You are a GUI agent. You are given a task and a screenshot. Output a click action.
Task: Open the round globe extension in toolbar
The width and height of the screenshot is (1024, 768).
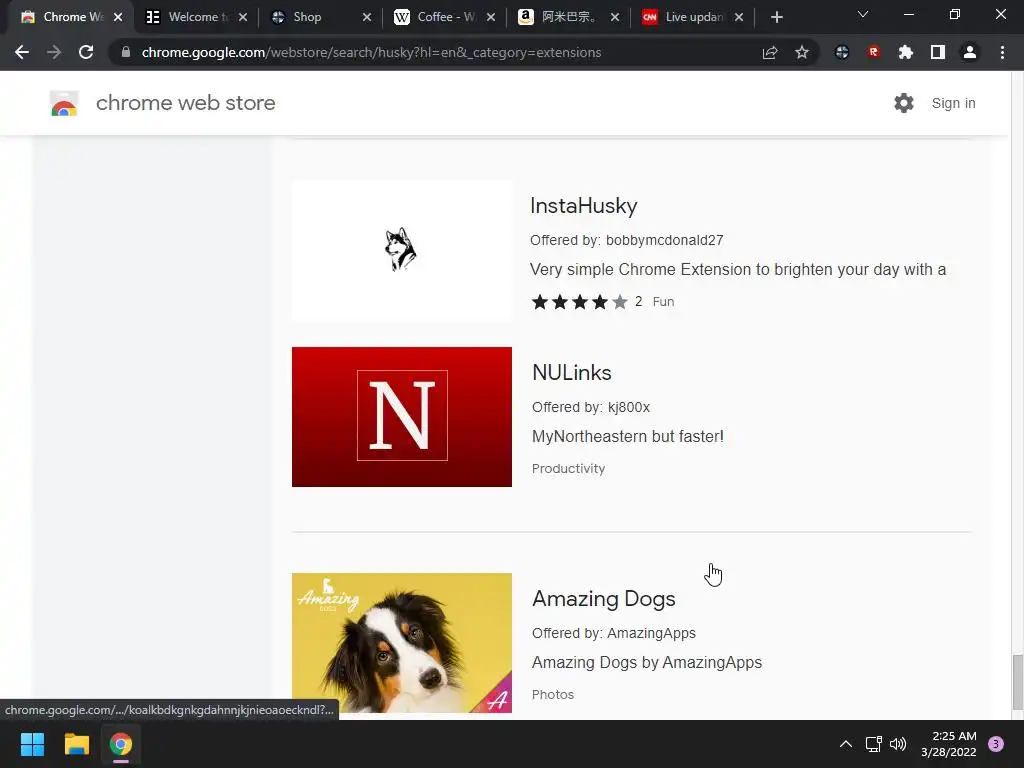pos(842,52)
